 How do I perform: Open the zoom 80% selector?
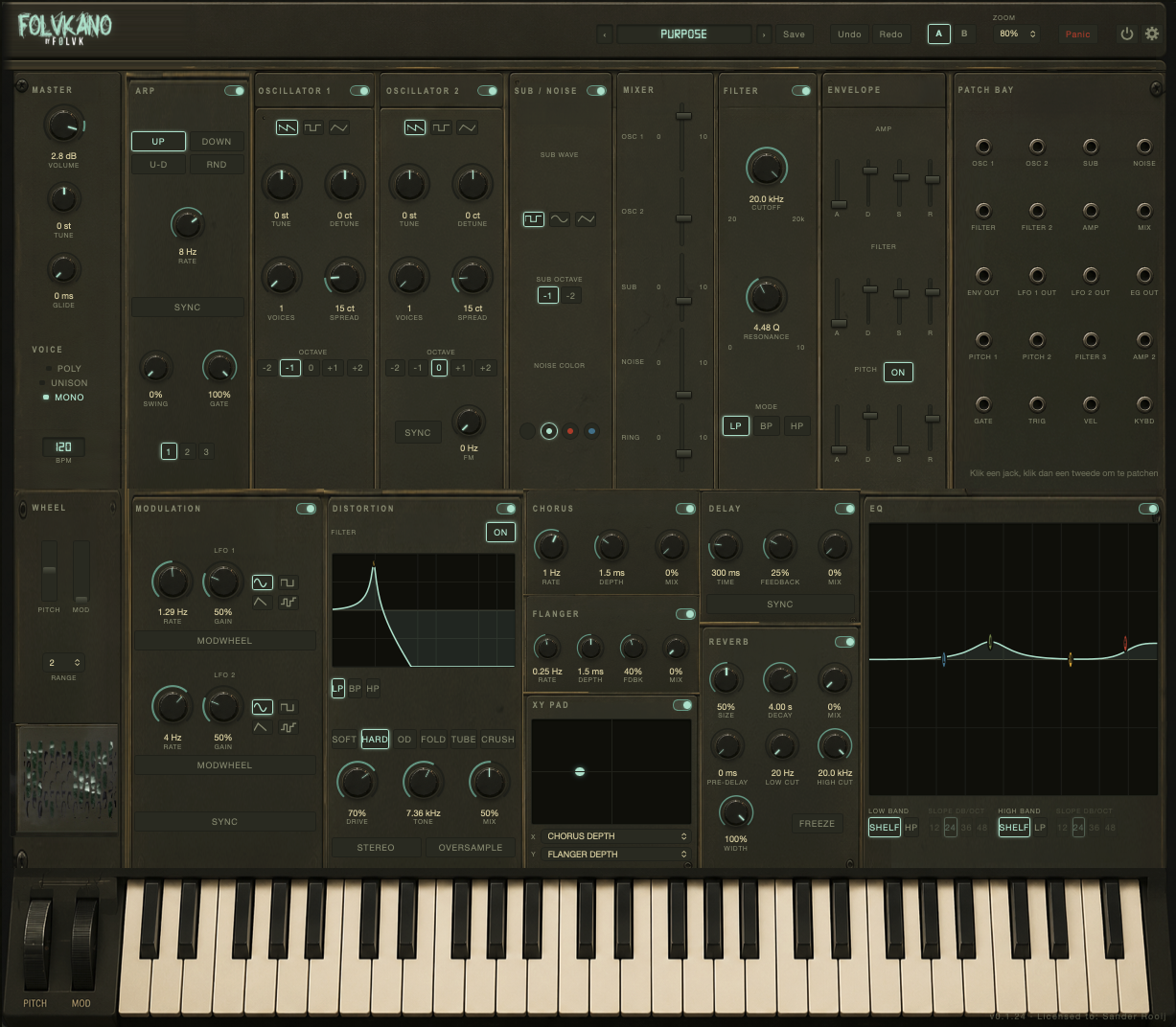click(1017, 34)
